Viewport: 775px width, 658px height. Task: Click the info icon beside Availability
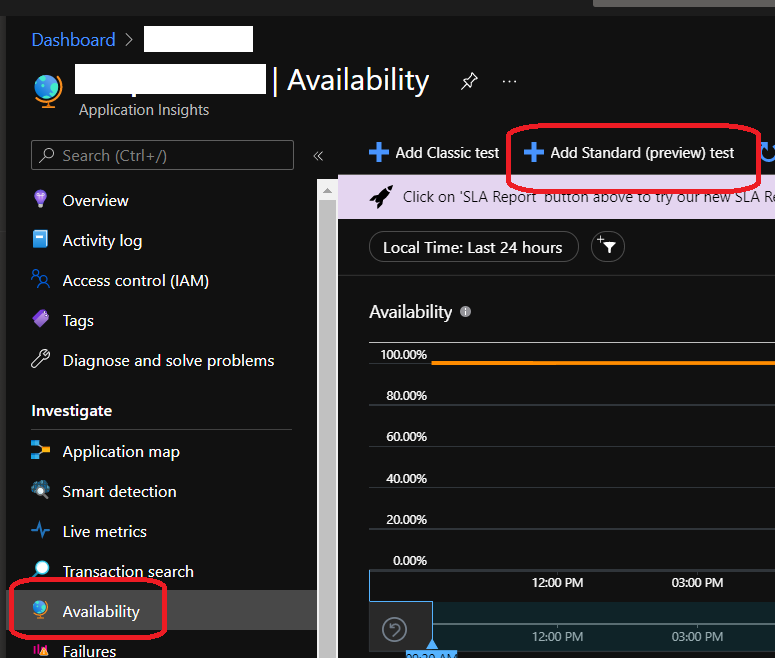pyautogui.click(x=465, y=312)
